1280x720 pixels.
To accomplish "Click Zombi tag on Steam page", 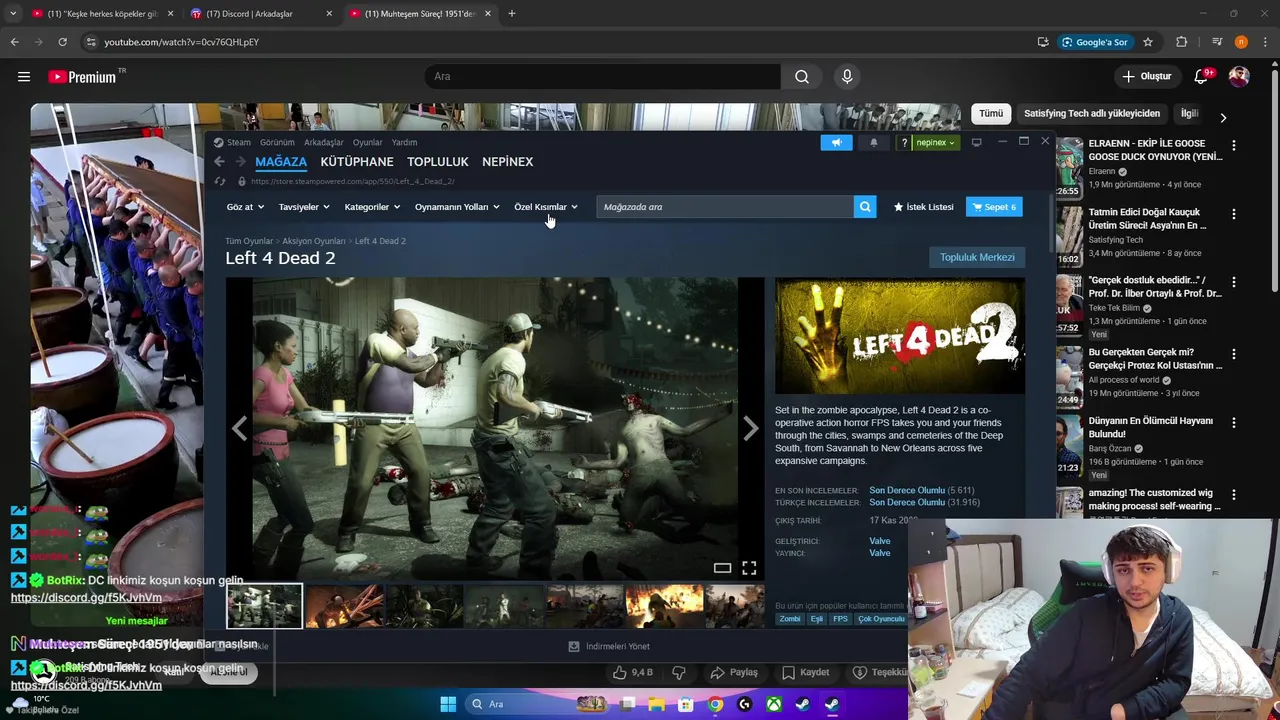I will [x=790, y=619].
